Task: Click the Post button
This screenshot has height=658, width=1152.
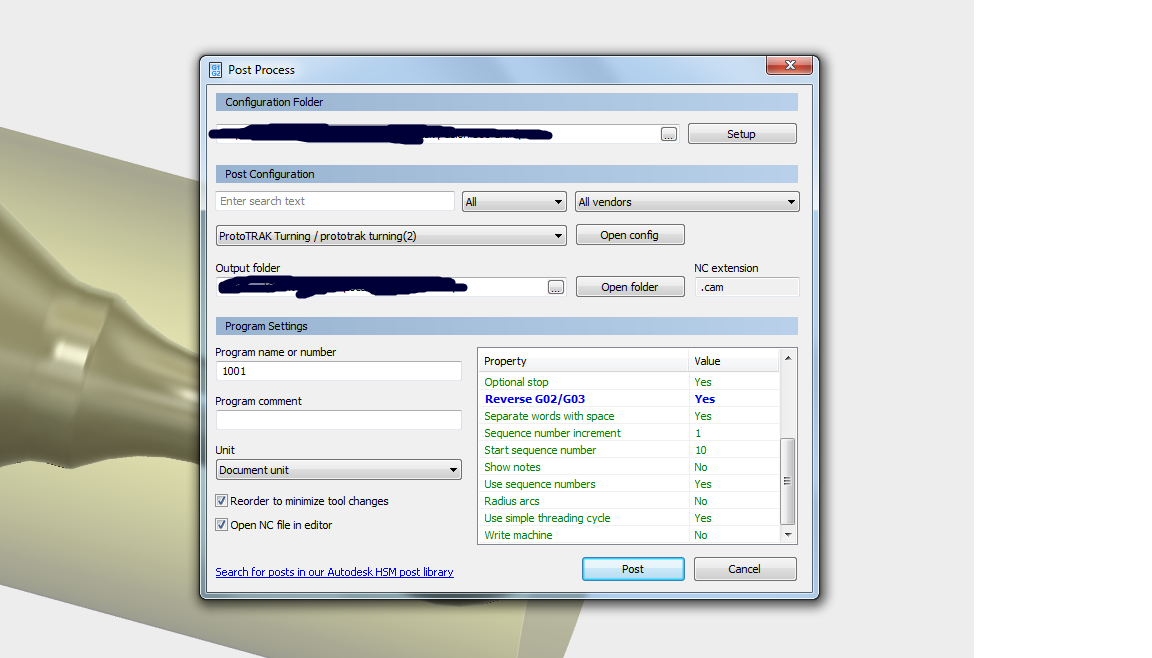Action: [633, 569]
